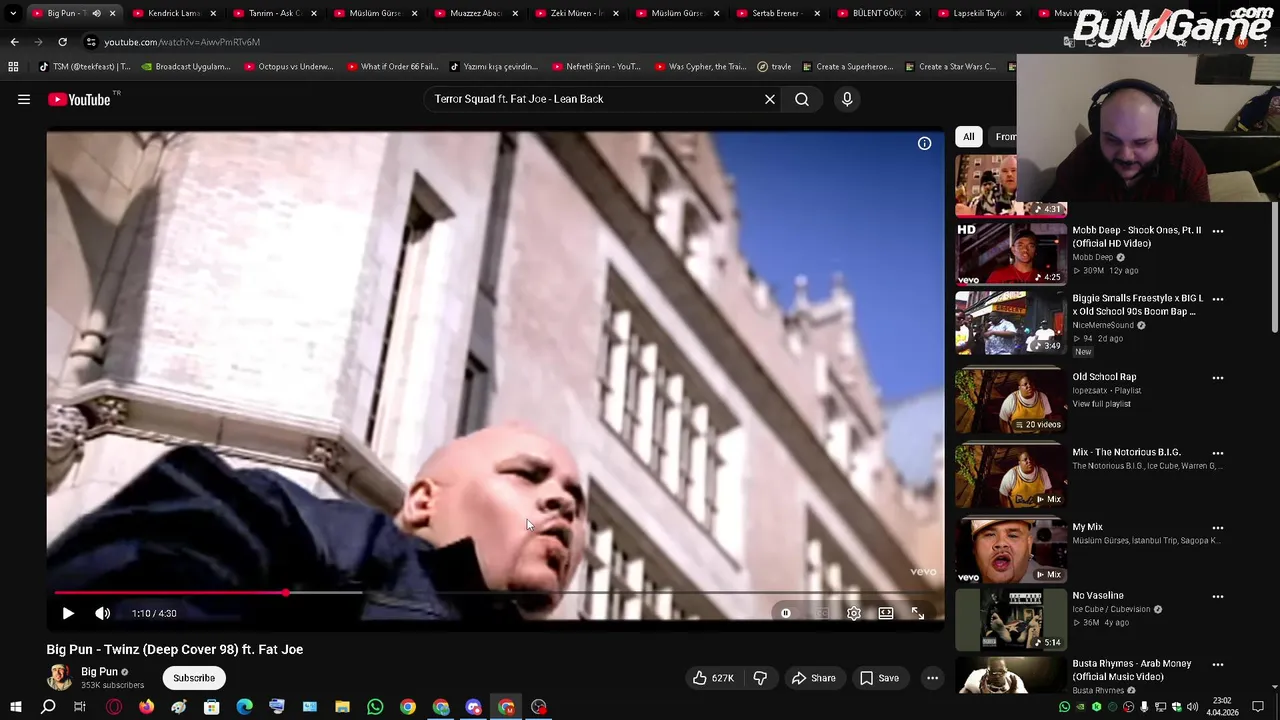
Task: Click the search magnifier button
Action: click(802, 99)
